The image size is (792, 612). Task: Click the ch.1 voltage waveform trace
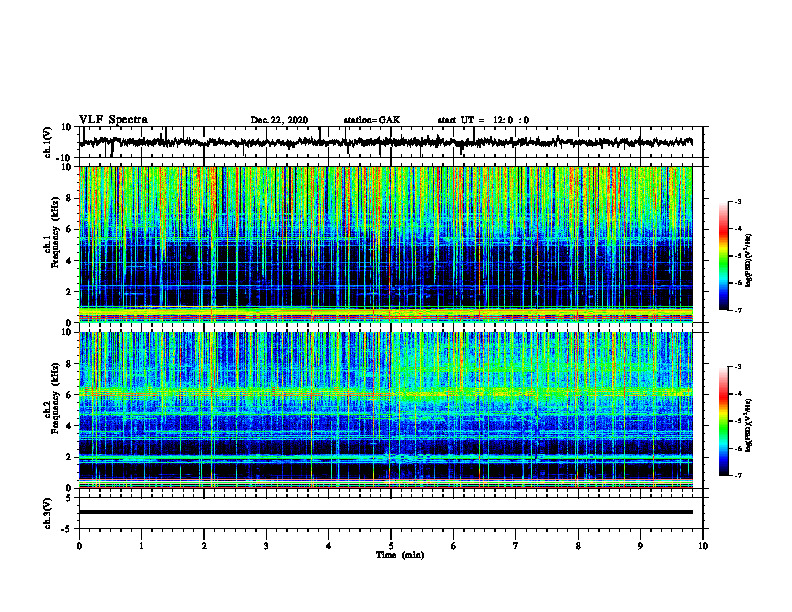point(386,142)
